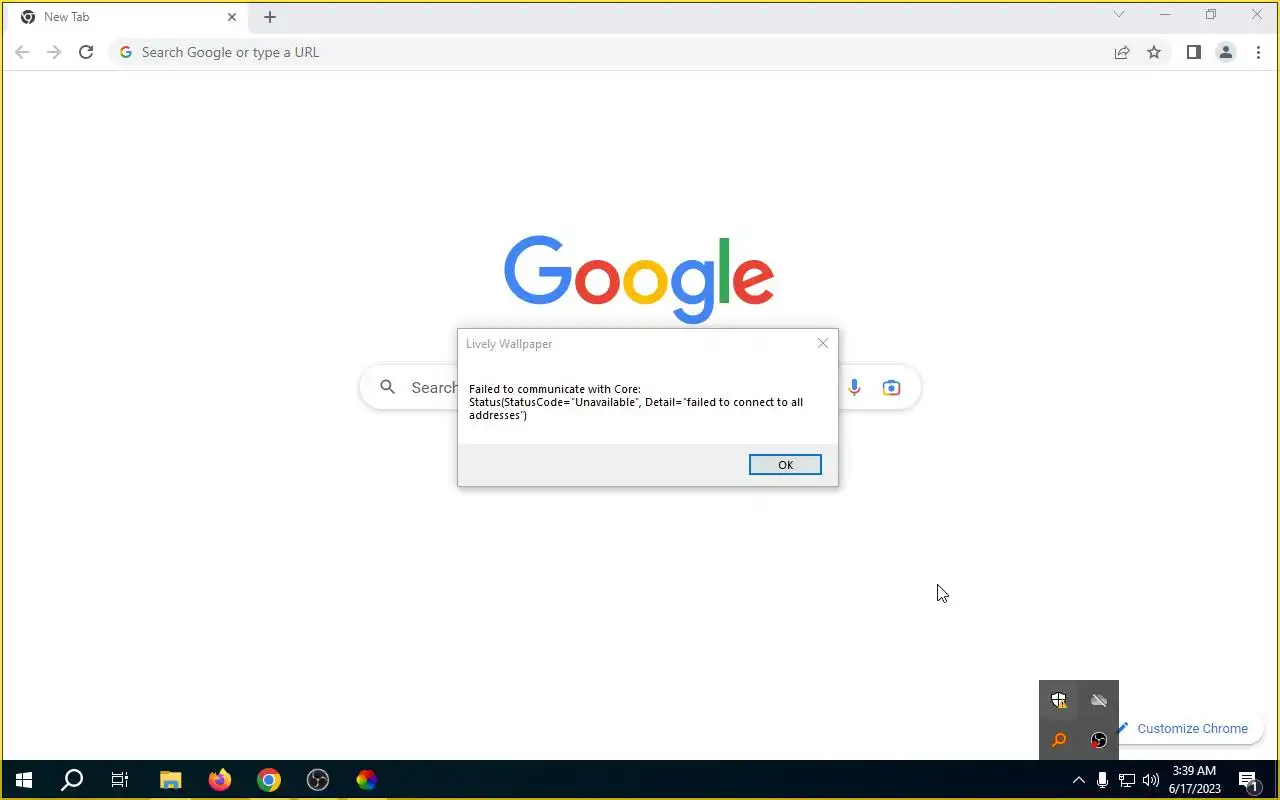Open the OBS Studio recording tray icon
1280x800 pixels.
[x=1099, y=740]
